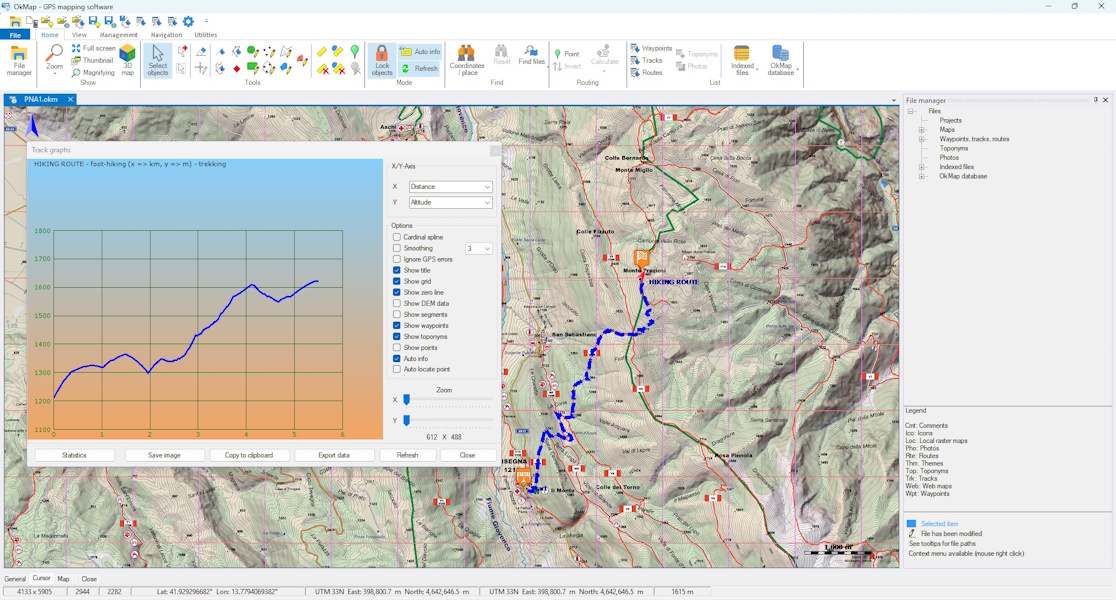Uncheck Show waypoints

tap(397, 325)
